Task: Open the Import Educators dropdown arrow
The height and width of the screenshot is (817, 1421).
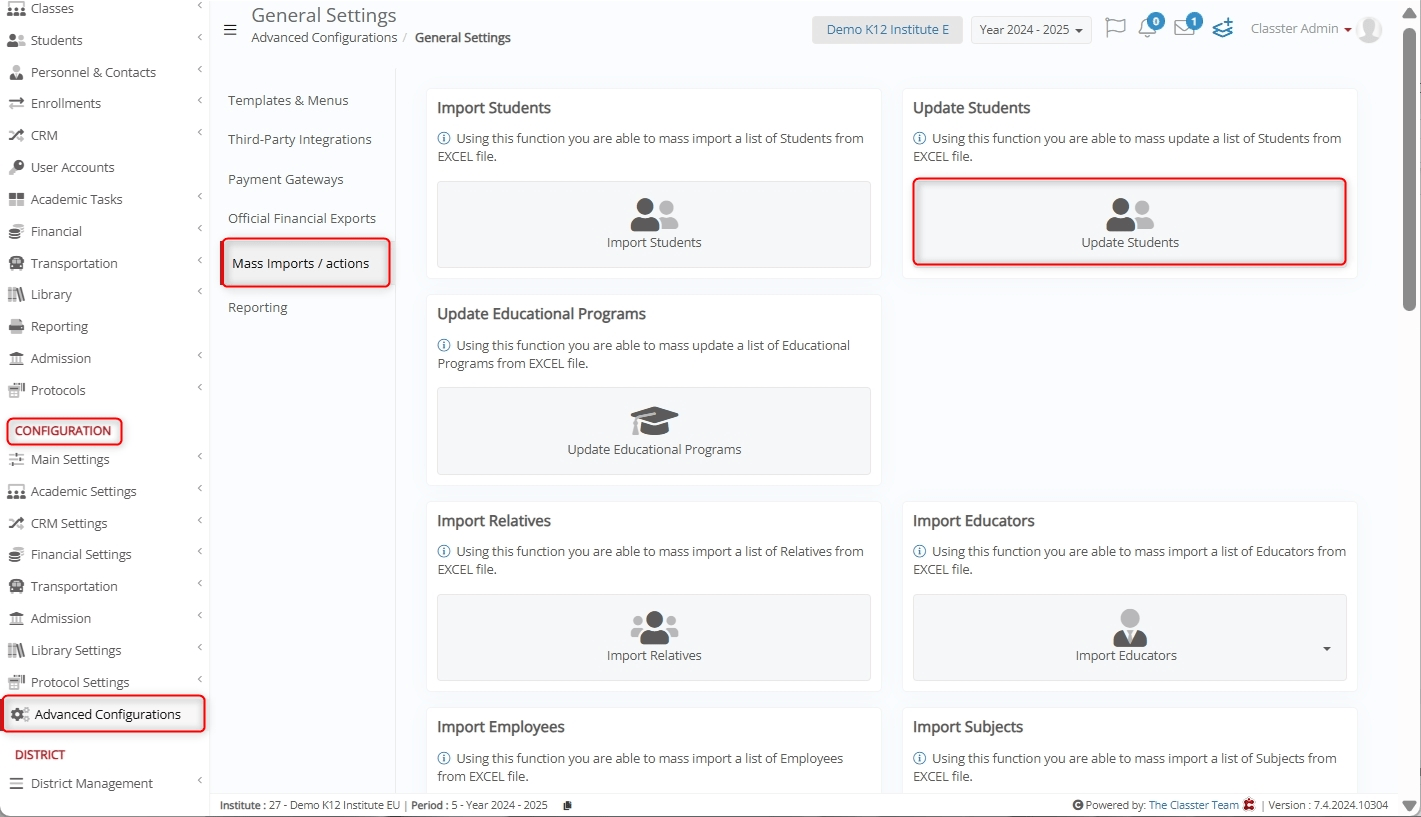Action: (1326, 649)
